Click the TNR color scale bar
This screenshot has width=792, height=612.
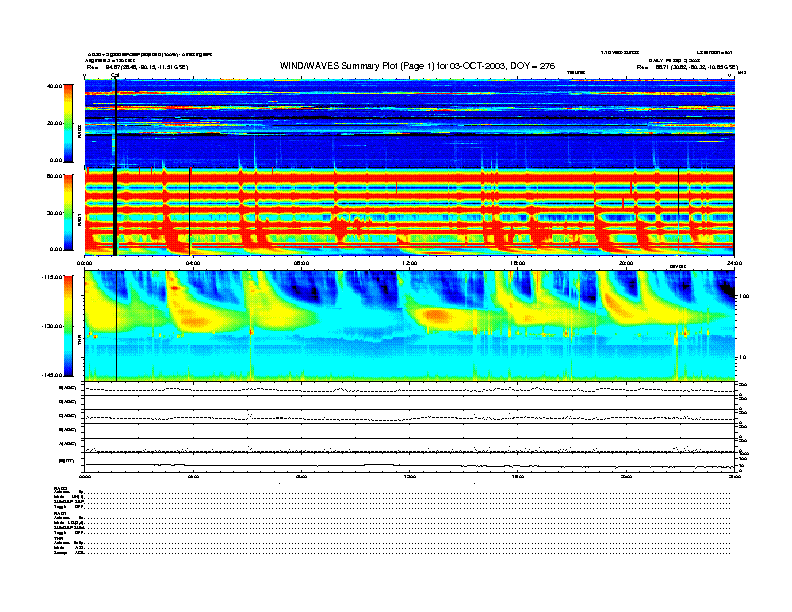click(x=68, y=326)
